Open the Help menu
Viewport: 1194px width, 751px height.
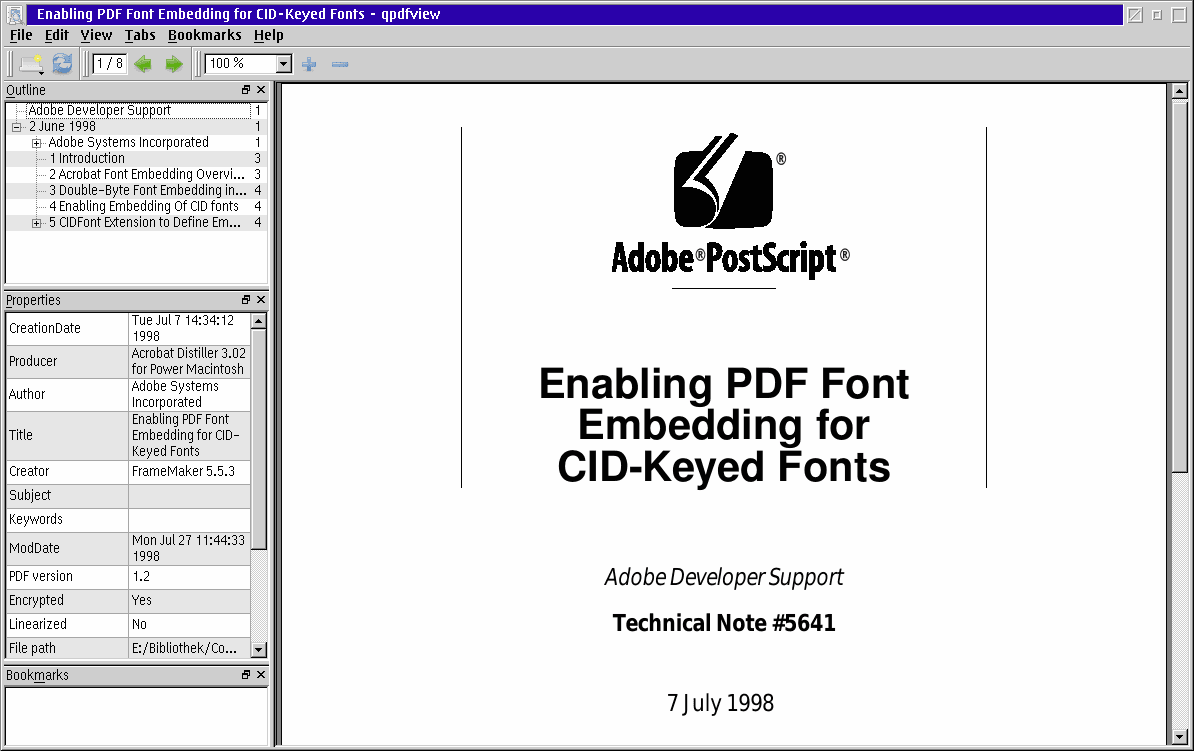tap(269, 35)
